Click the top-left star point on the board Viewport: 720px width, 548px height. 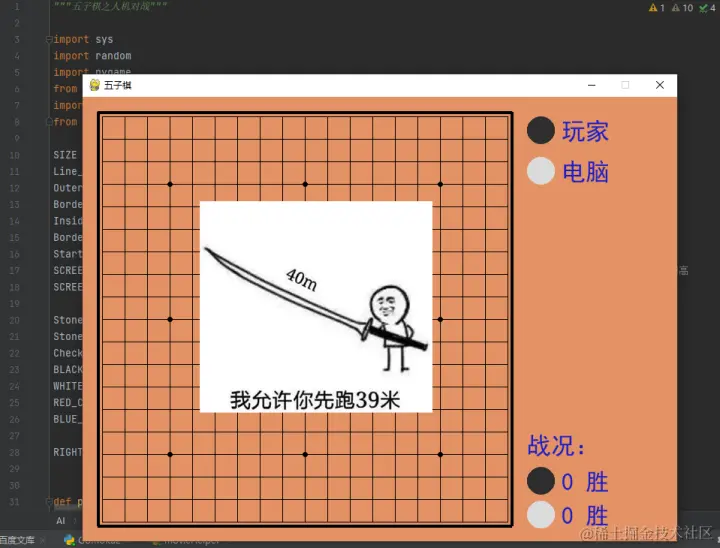(x=170, y=184)
